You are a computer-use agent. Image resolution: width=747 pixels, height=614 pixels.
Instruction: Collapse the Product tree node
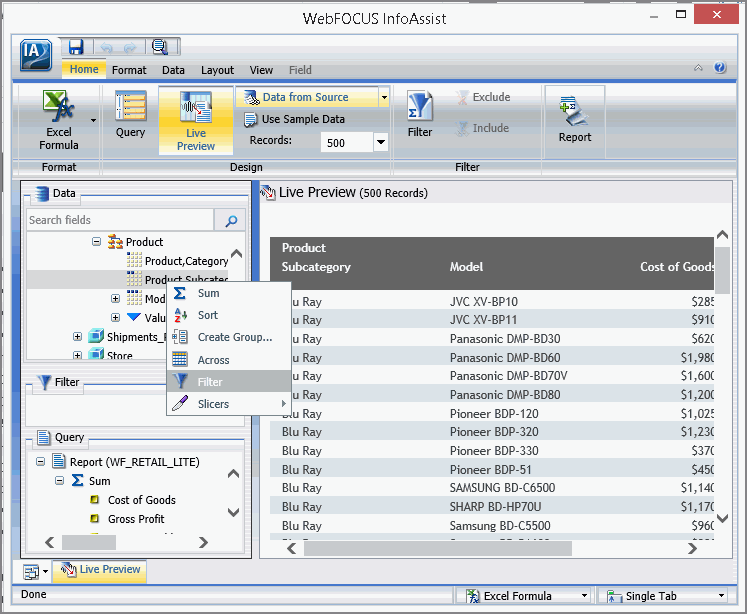(96, 242)
